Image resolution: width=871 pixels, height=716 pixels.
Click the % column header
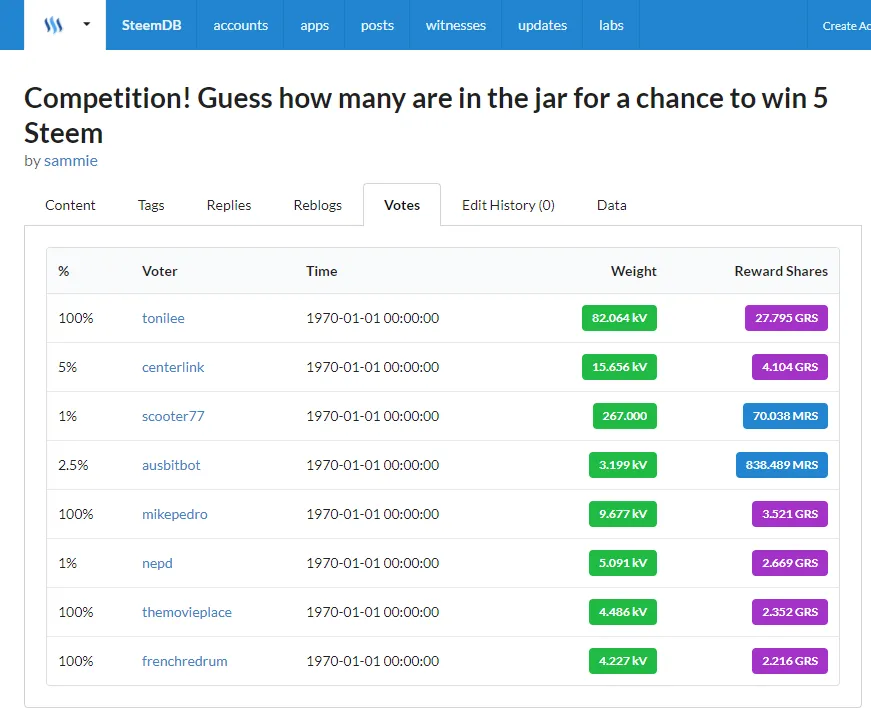coord(64,271)
